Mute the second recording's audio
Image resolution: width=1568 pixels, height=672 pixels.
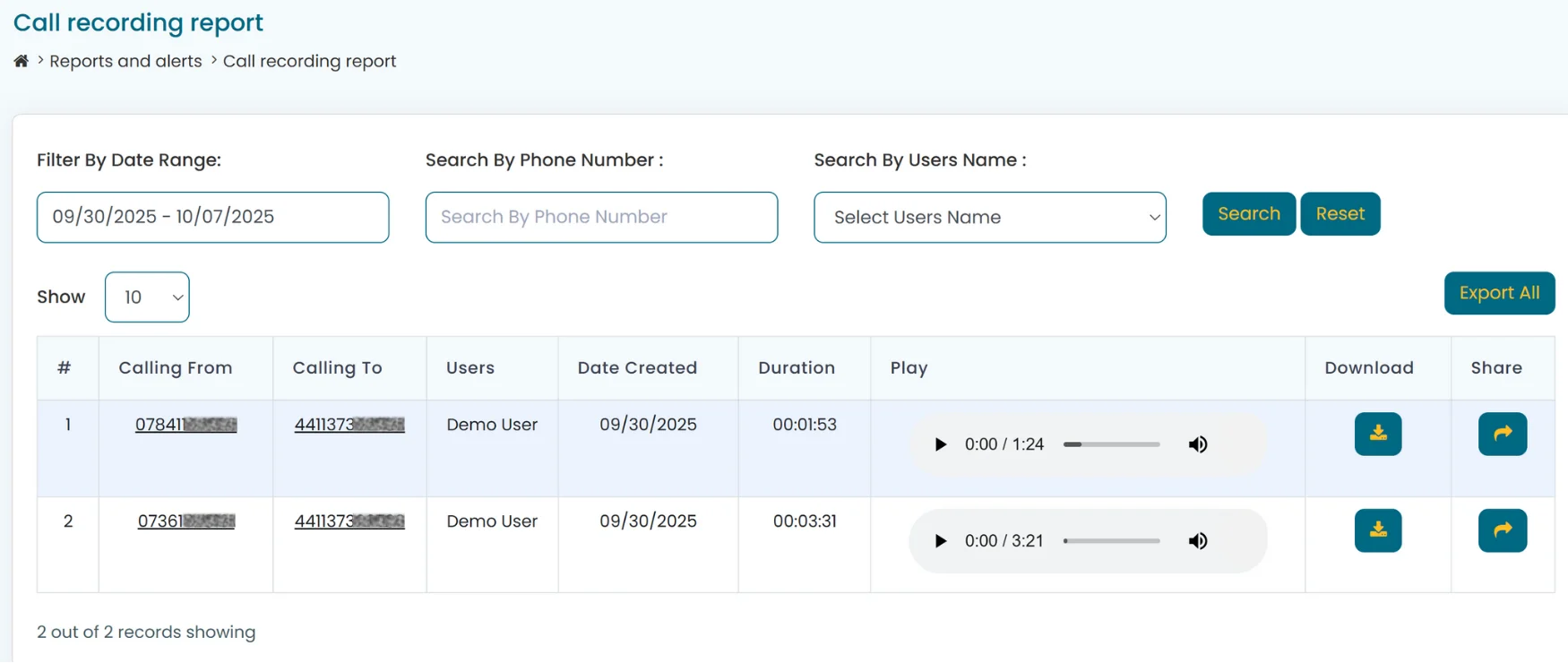pos(1198,541)
